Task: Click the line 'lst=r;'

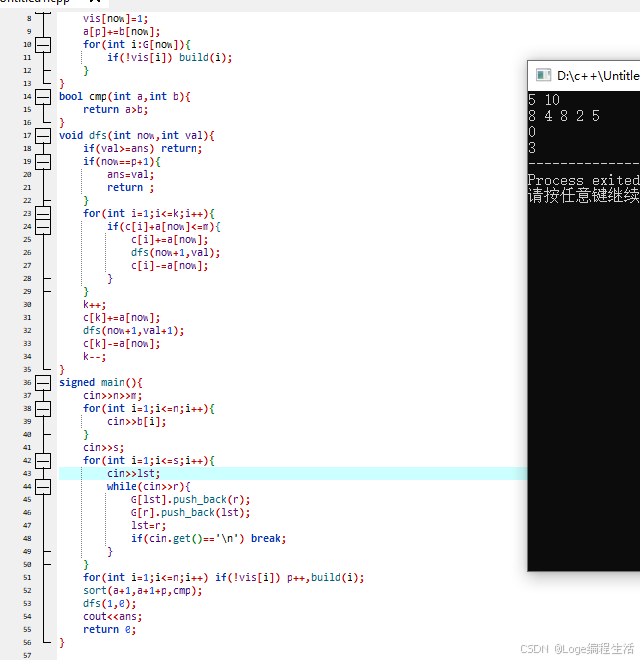Action: pos(149,526)
